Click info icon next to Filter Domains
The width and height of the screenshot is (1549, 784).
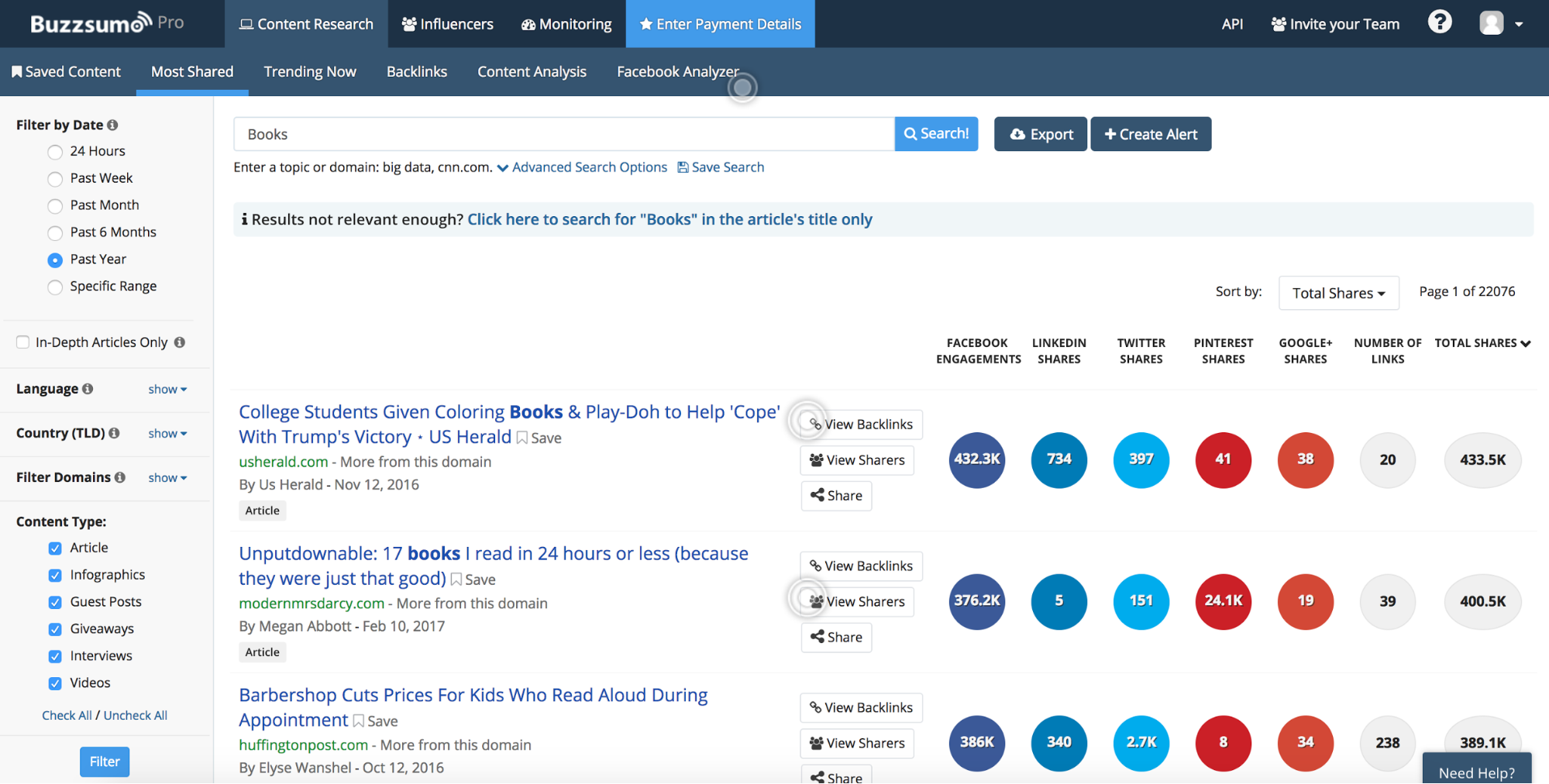(x=120, y=477)
